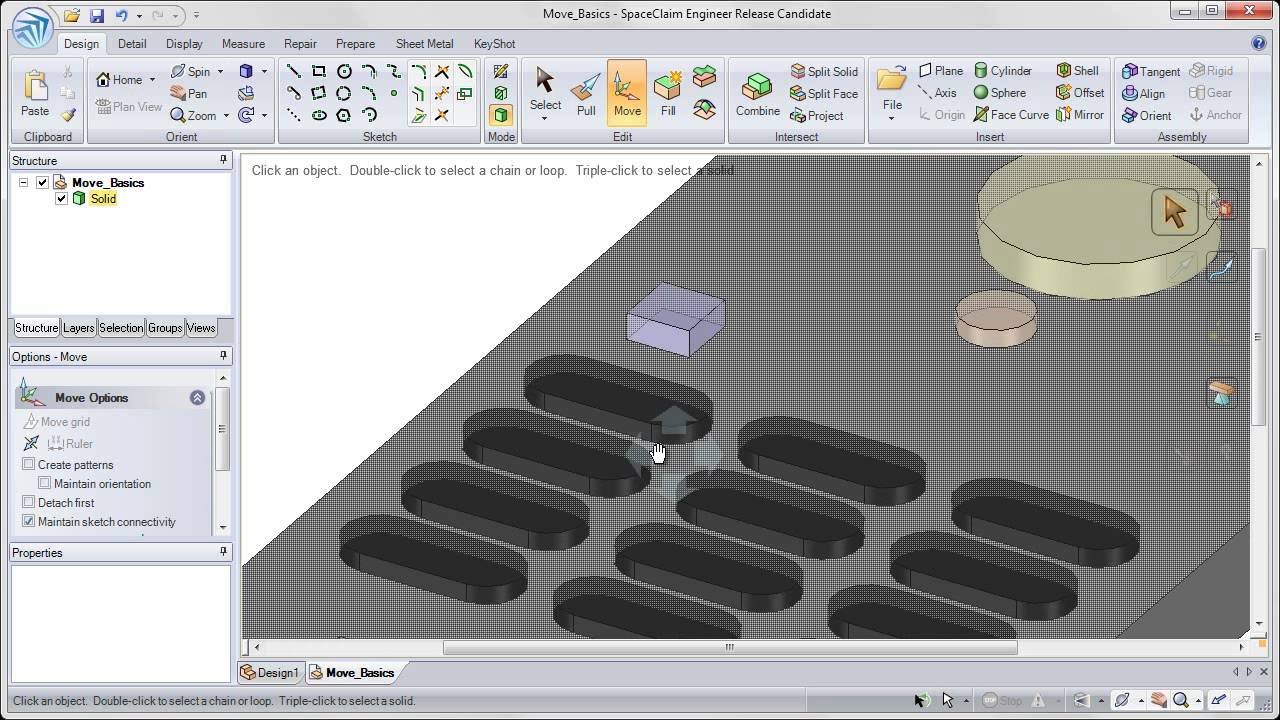Show the Layers panel tab

(x=78, y=327)
